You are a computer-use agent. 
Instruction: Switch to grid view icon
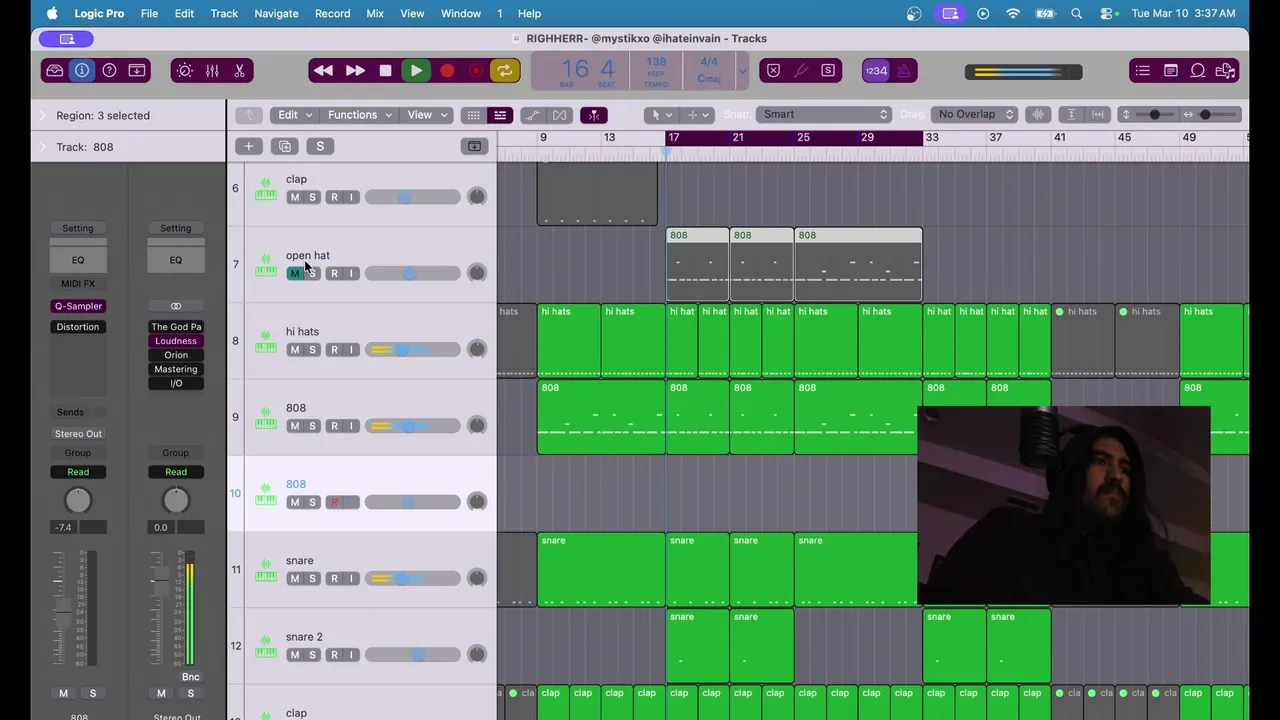point(473,115)
